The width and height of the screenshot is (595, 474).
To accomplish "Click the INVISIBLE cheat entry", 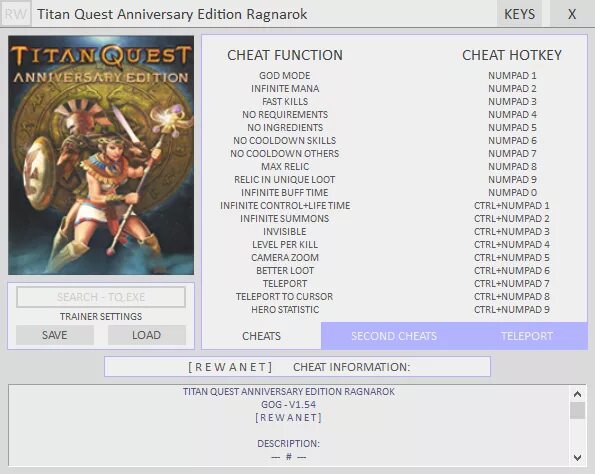I will pyautogui.click(x=285, y=231).
